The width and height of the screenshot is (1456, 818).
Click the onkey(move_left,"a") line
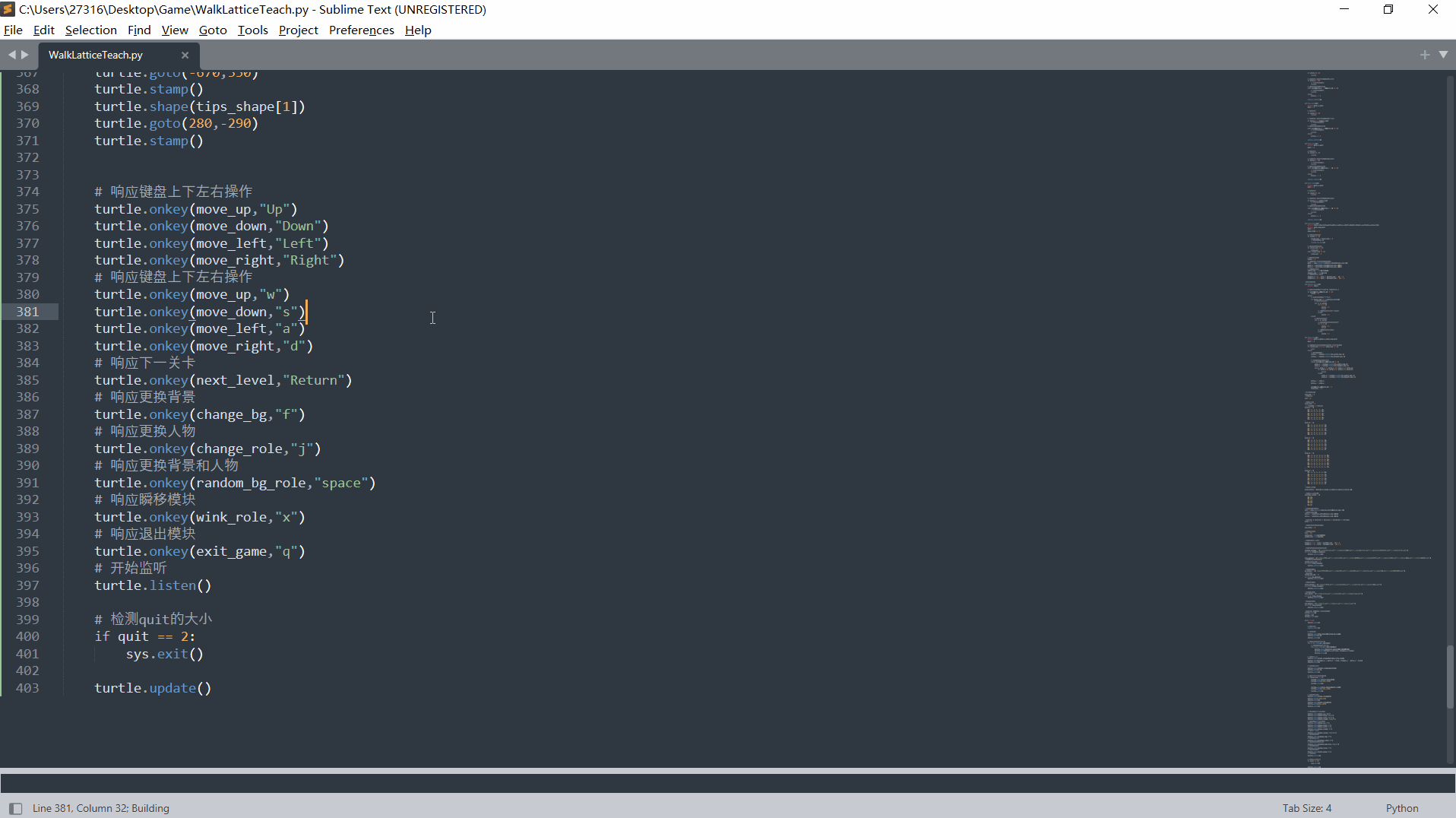200,328
